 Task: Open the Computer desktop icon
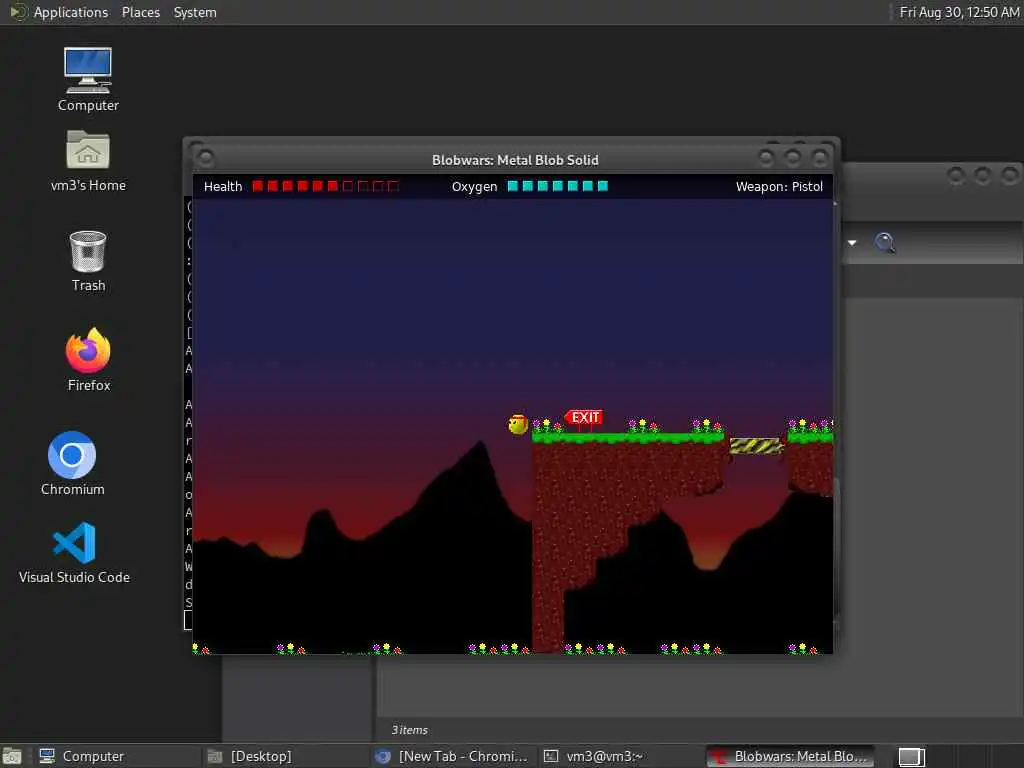click(88, 80)
